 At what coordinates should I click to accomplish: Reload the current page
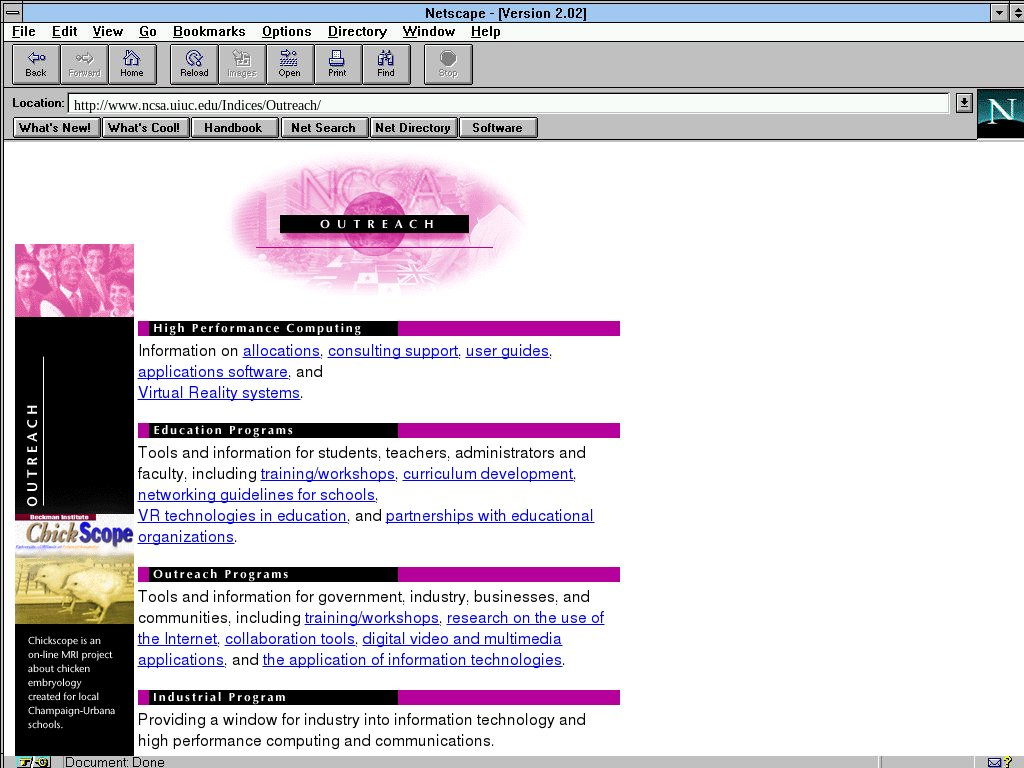coord(194,64)
